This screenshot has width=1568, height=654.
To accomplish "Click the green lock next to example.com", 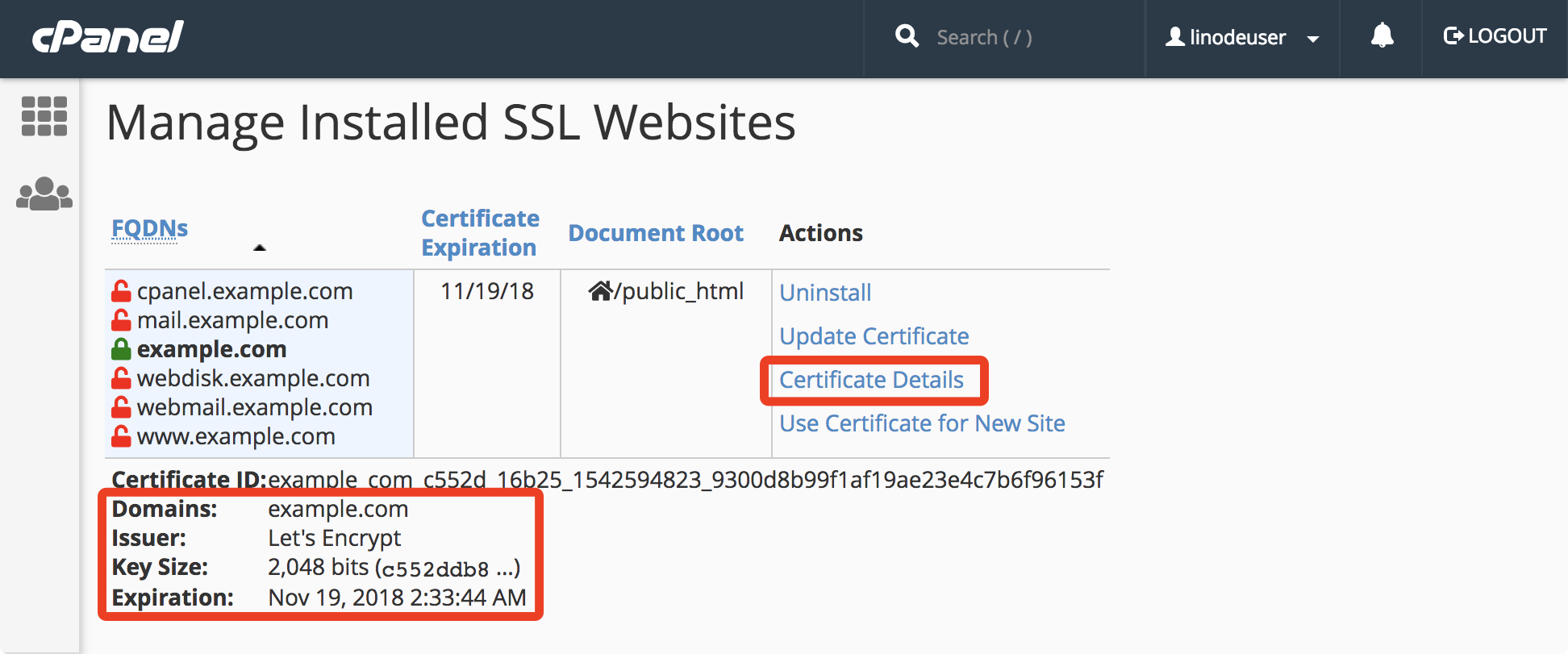I will tap(121, 349).
